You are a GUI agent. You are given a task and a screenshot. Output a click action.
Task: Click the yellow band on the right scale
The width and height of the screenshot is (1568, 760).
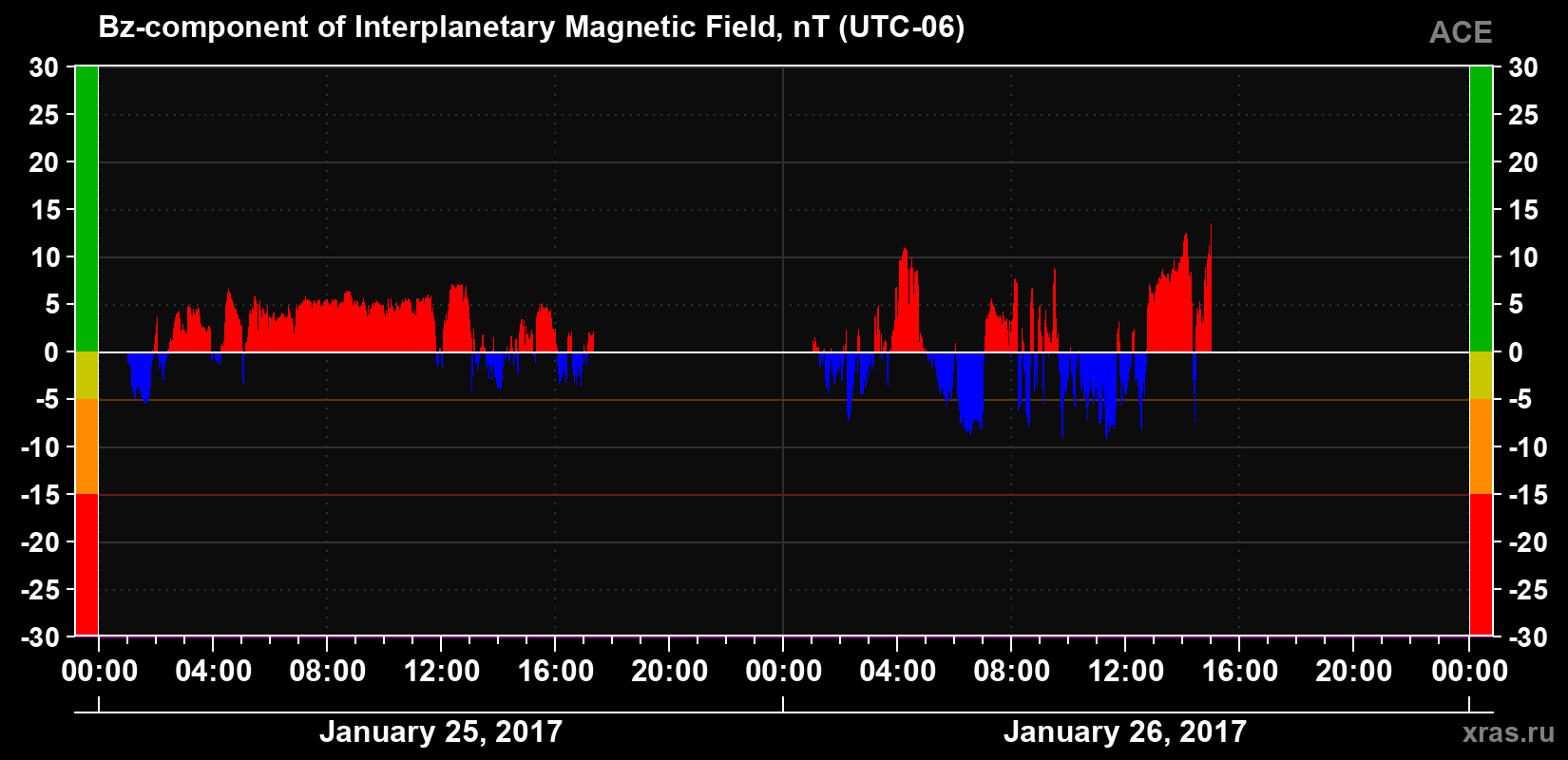tap(1481, 375)
